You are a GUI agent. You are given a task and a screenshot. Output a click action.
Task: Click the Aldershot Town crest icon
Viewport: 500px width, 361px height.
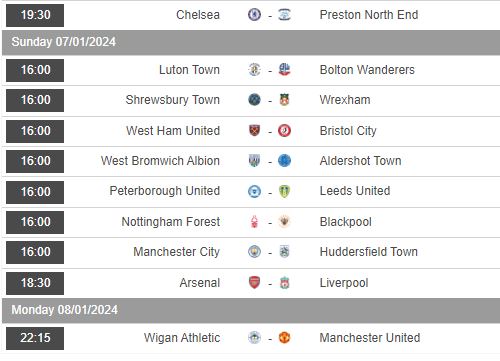pyautogui.click(x=284, y=161)
